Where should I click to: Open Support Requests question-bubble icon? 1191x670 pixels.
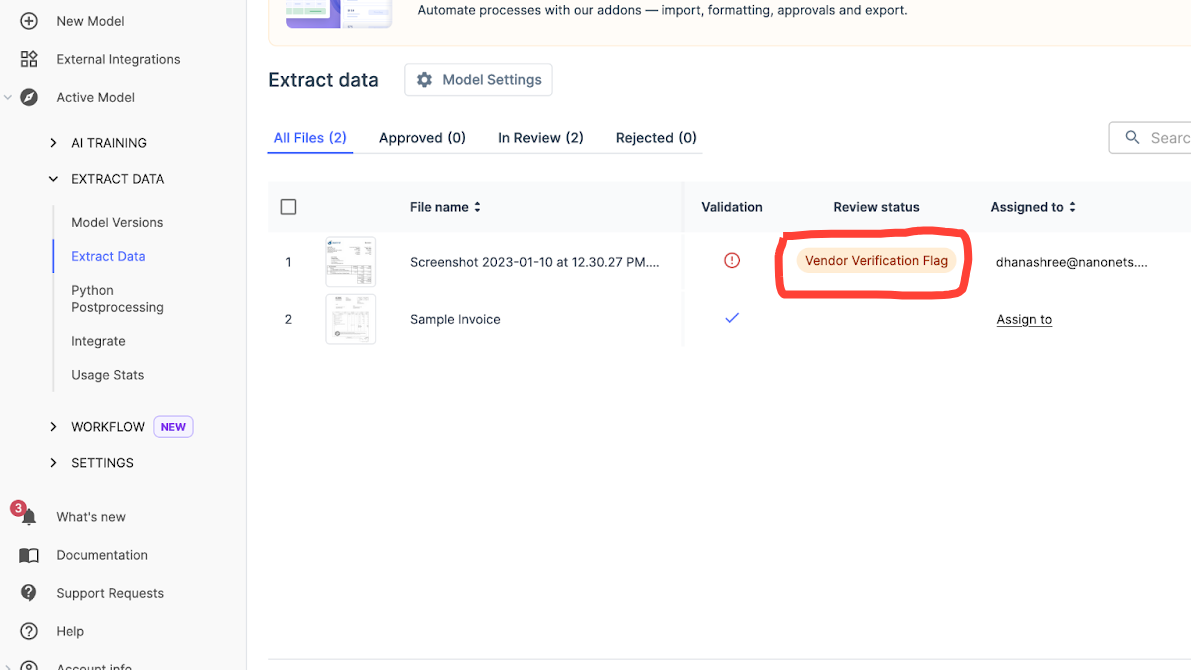(x=29, y=593)
